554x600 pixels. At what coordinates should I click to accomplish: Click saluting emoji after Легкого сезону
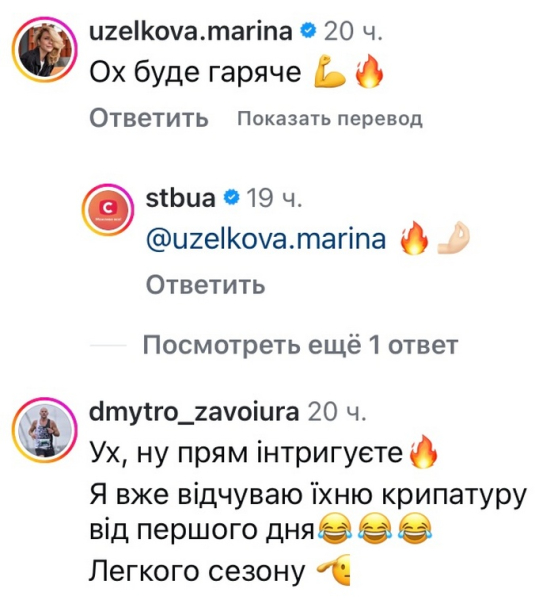[333, 570]
